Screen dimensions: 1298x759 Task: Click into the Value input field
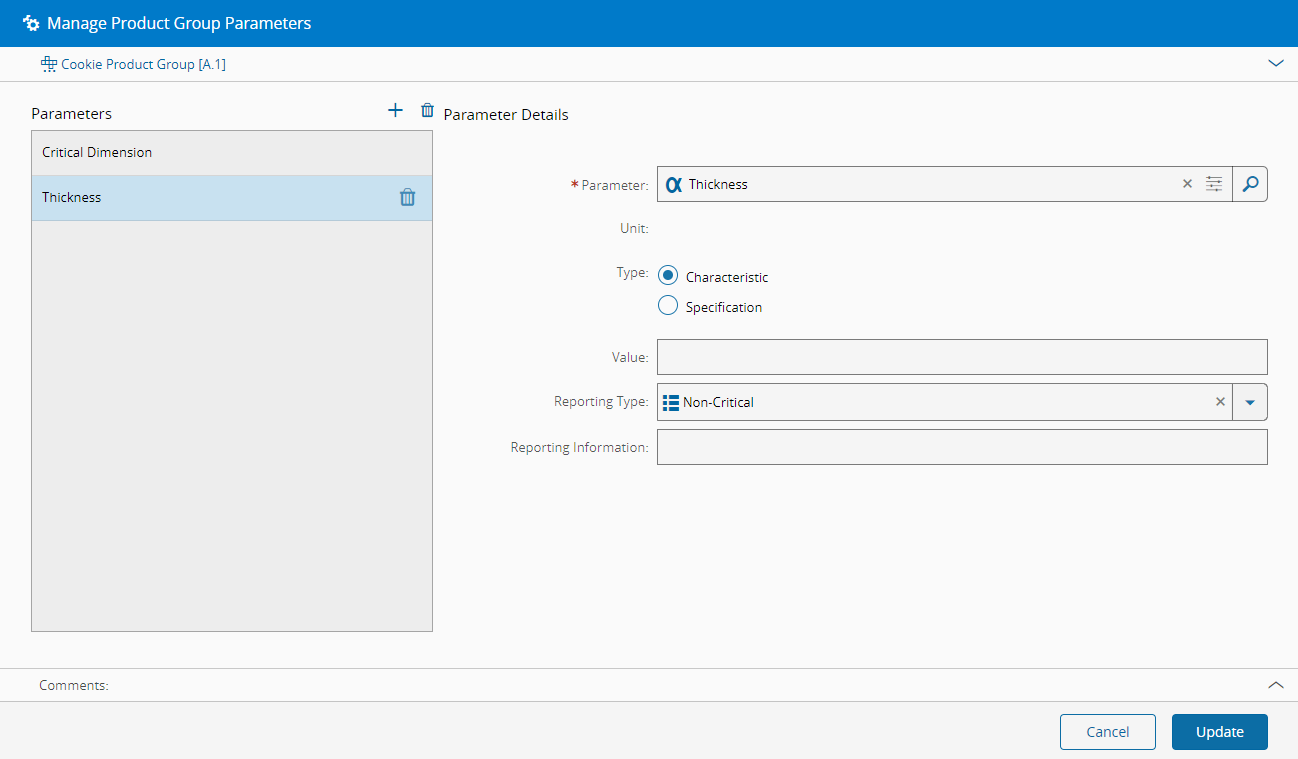pyautogui.click(x=961, y=357)
